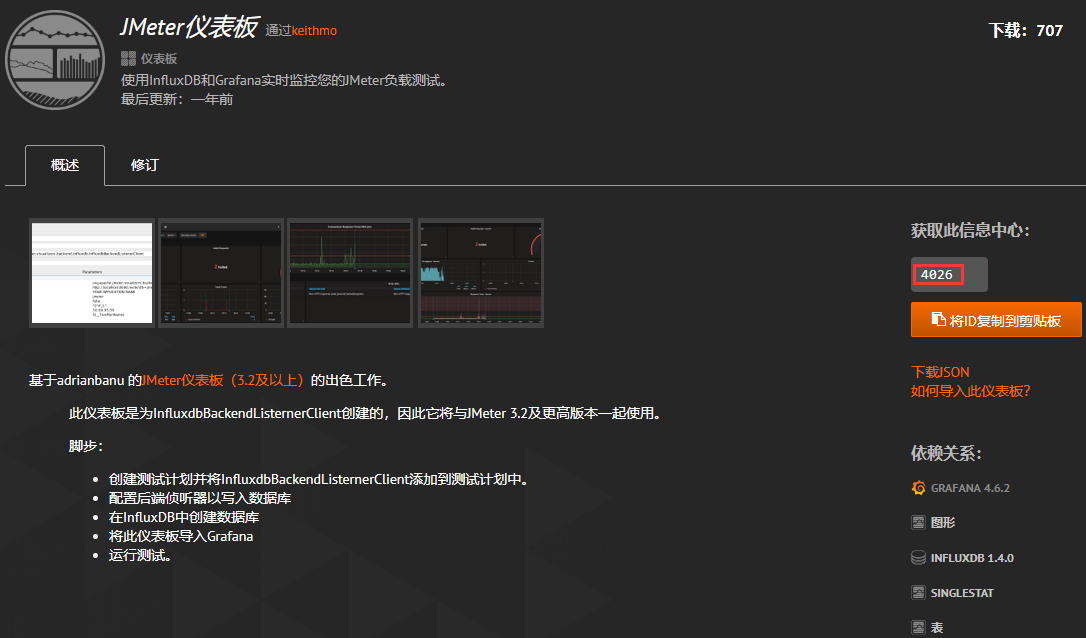Open JMeter仪表板（3.2及以上）link
Image resolution: width=1086 pixels, height=638 pixels.
click(223, 380)
